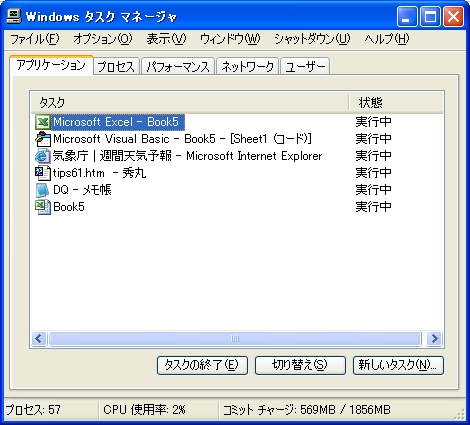Viewport: 470px width, 425px height.
Task: Click the right scrollbar arrow in task list
Action: 434,339
